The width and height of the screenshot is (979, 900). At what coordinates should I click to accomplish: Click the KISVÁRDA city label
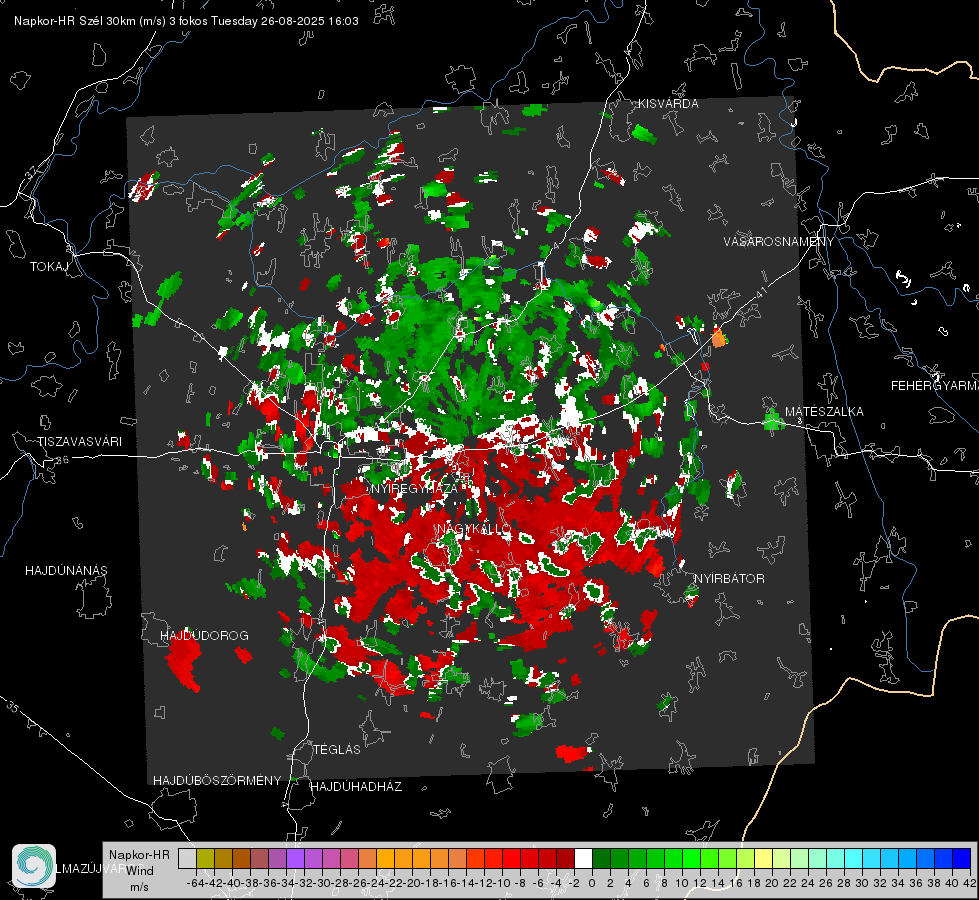[x=668, y=104]
